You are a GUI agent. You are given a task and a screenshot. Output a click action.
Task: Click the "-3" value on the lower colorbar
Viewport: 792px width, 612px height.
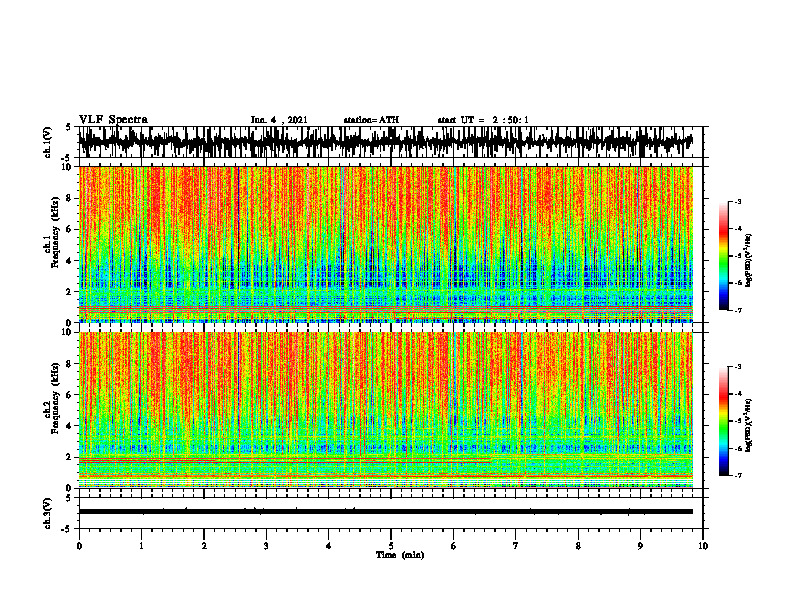[737, 367]
